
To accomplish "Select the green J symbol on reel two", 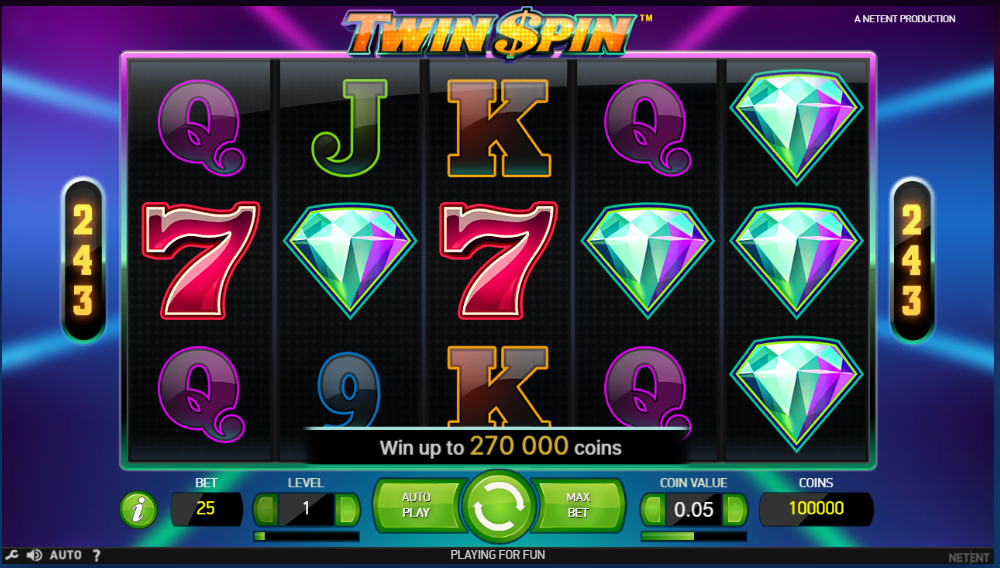I will (x=349, y=127).
